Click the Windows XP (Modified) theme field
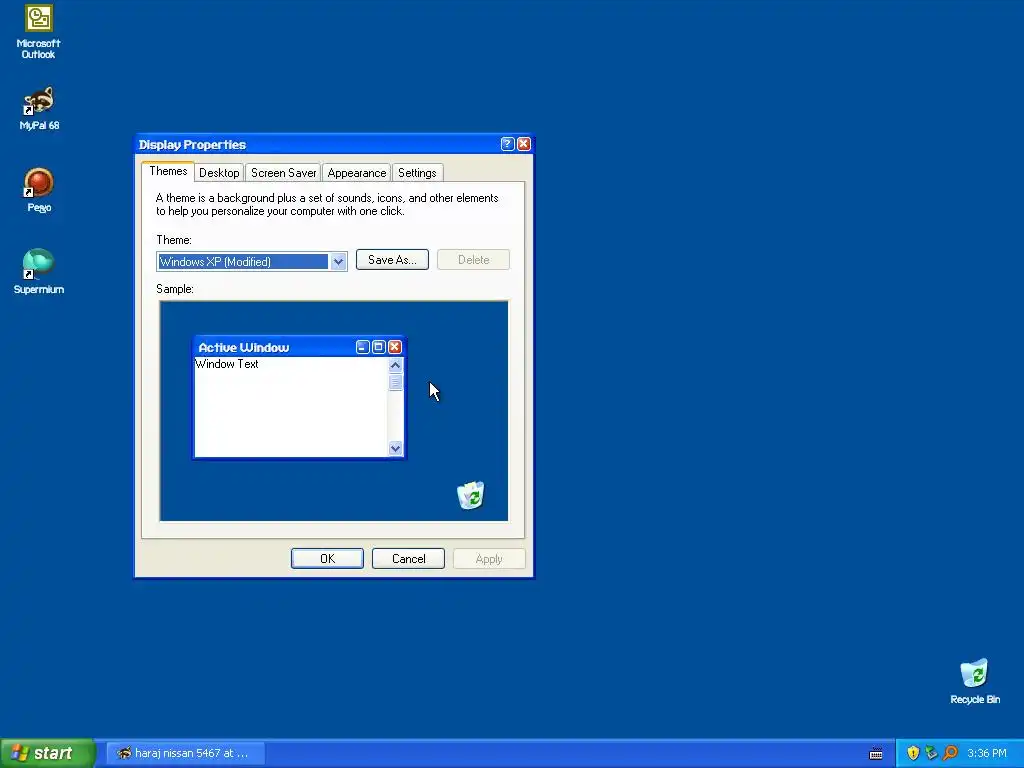The image size is (1024, 768). pyautogui.click(x=251, y=262)
